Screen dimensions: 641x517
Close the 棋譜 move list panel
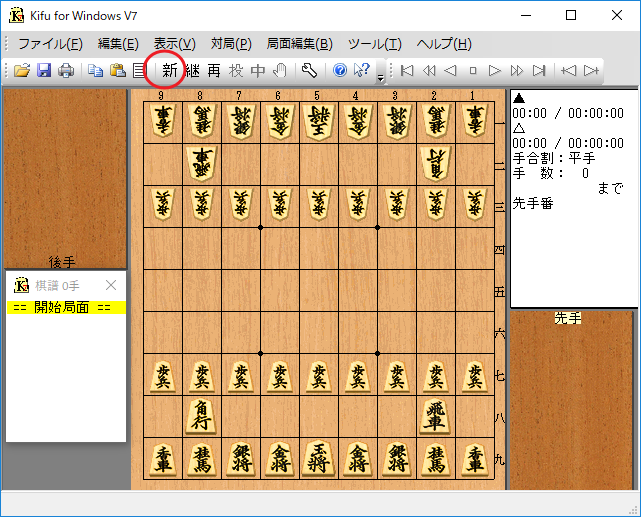pyautogui.click(x=111, y=285)
